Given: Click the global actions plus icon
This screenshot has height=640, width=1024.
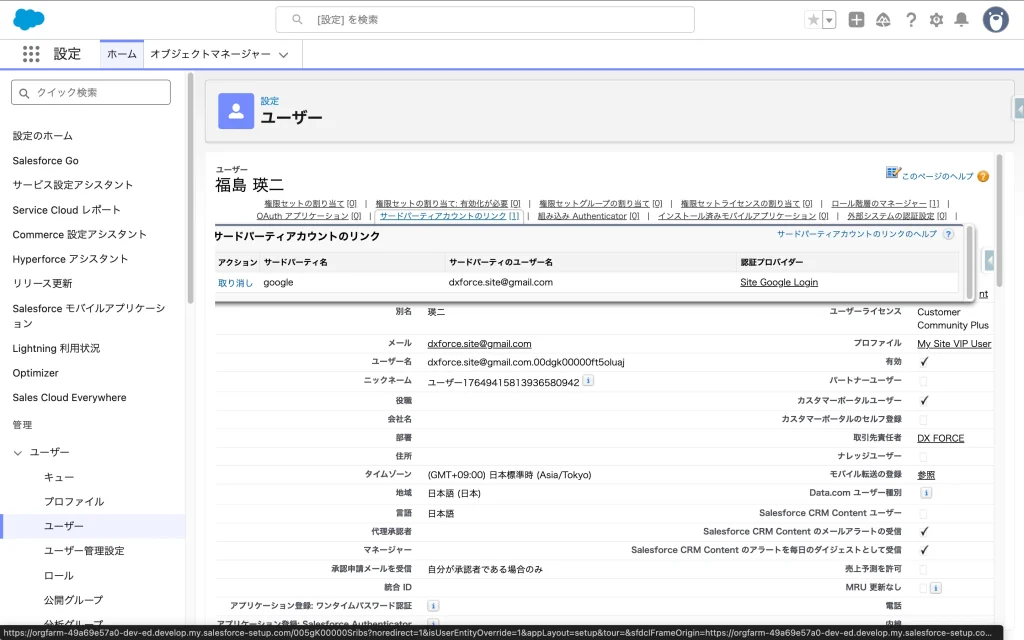Looking at the screenshot, I should coord(856,20).
